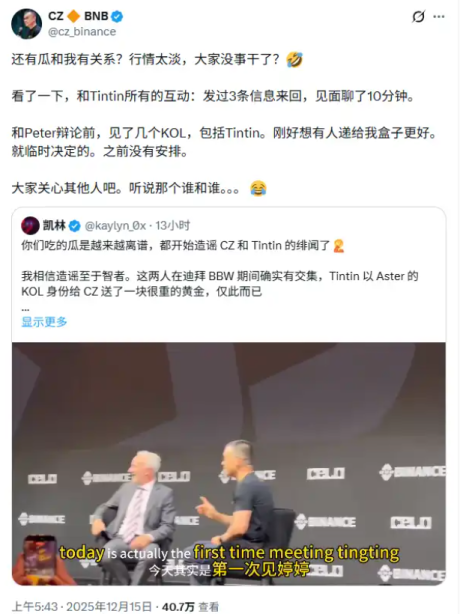
Task: Click the blue verified badge beside BNB
Action: click(117, 16)
